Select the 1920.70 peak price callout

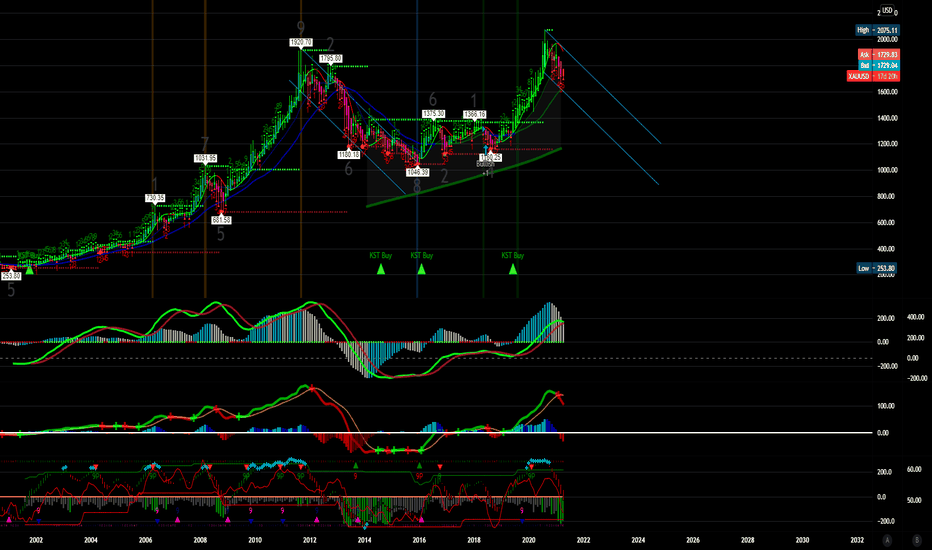click(301, 42)
